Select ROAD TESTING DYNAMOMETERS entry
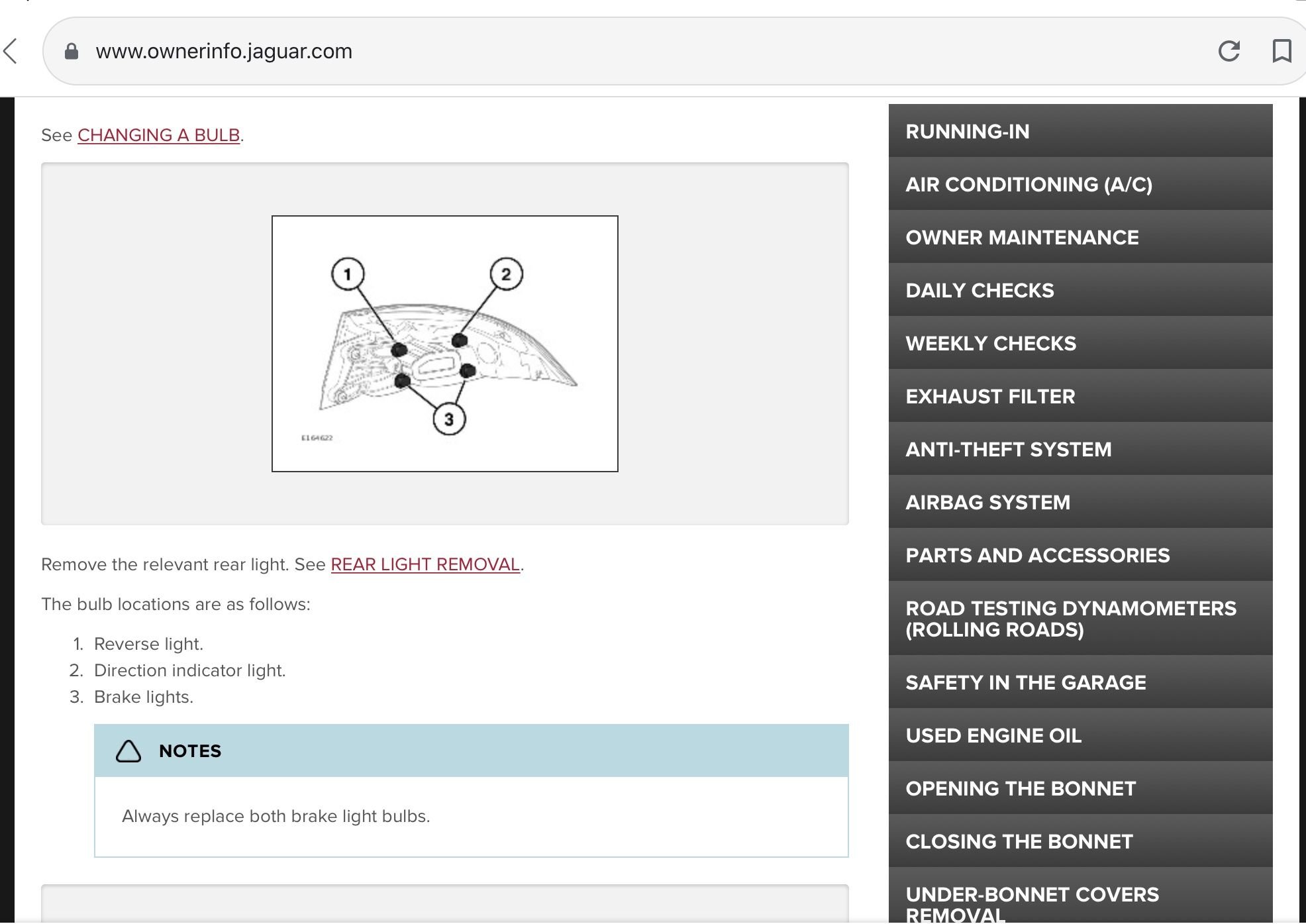1306x924 pixels. point(1080,619)
